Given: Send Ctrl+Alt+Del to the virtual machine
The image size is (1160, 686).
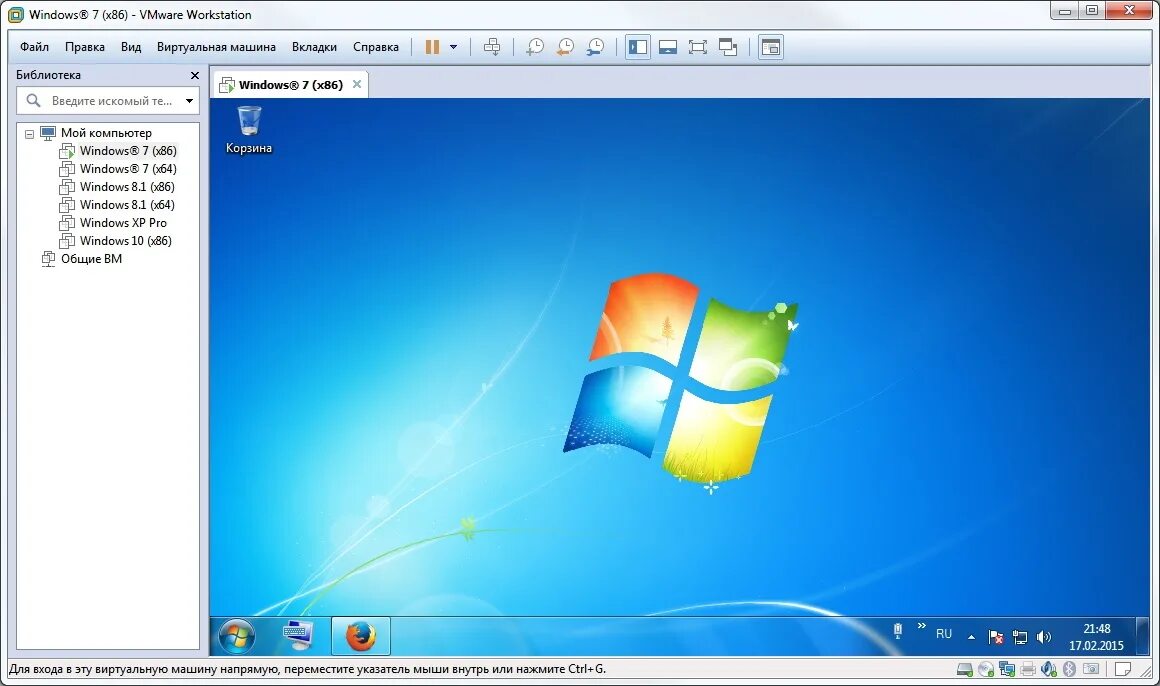Looking at the screenshot, I should (x=492, y=47).
